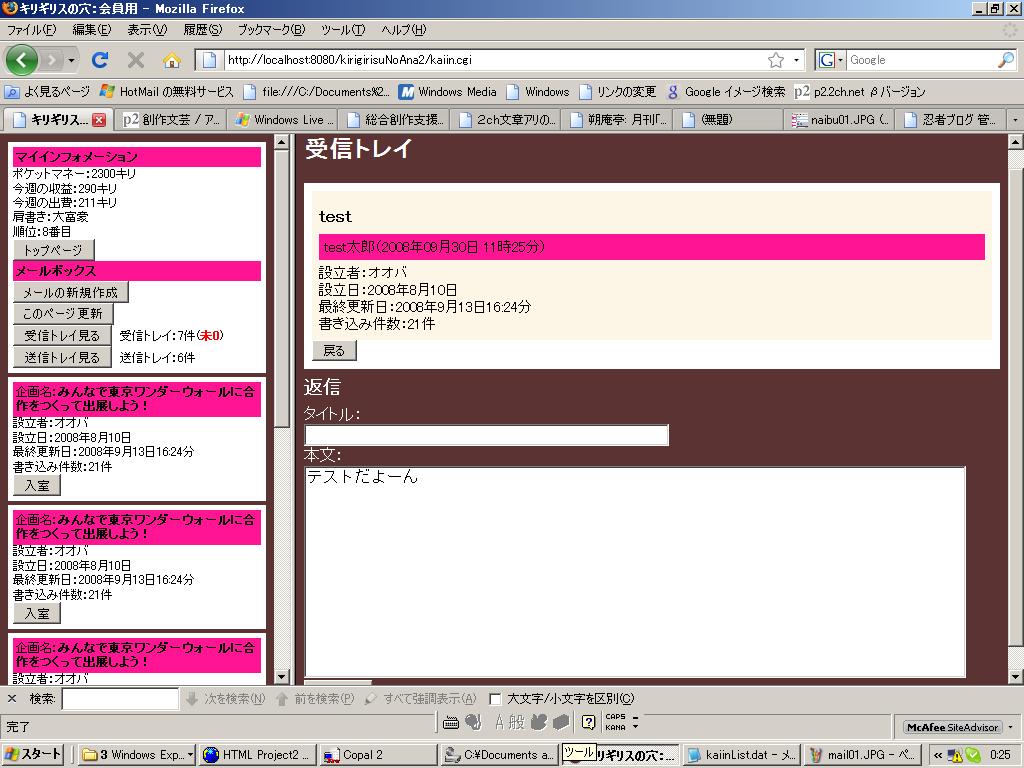
Task: Click the 送信トレイ見る button
Action: [x=62, y=357]
